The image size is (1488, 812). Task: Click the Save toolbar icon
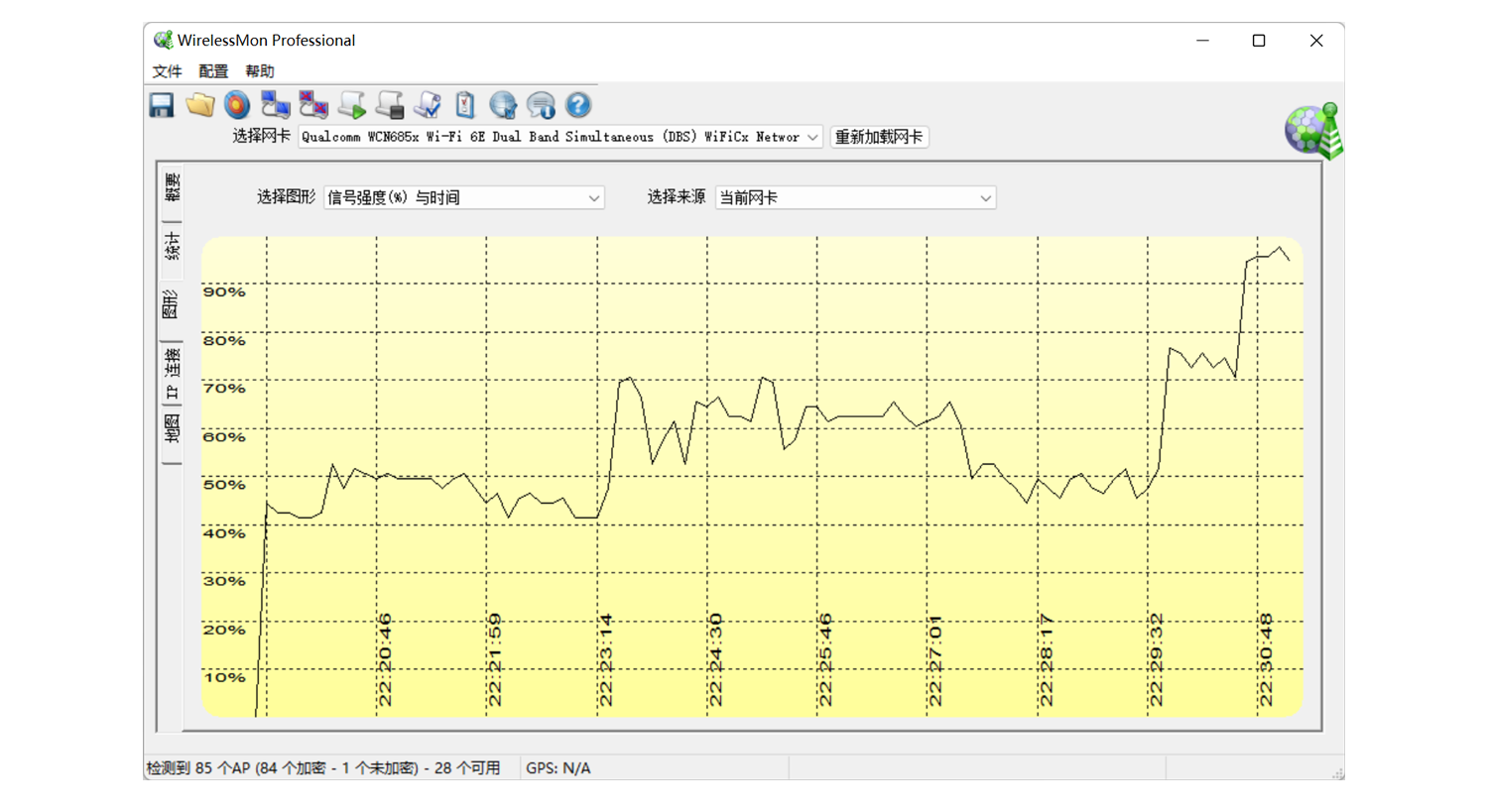click(161, 104)
